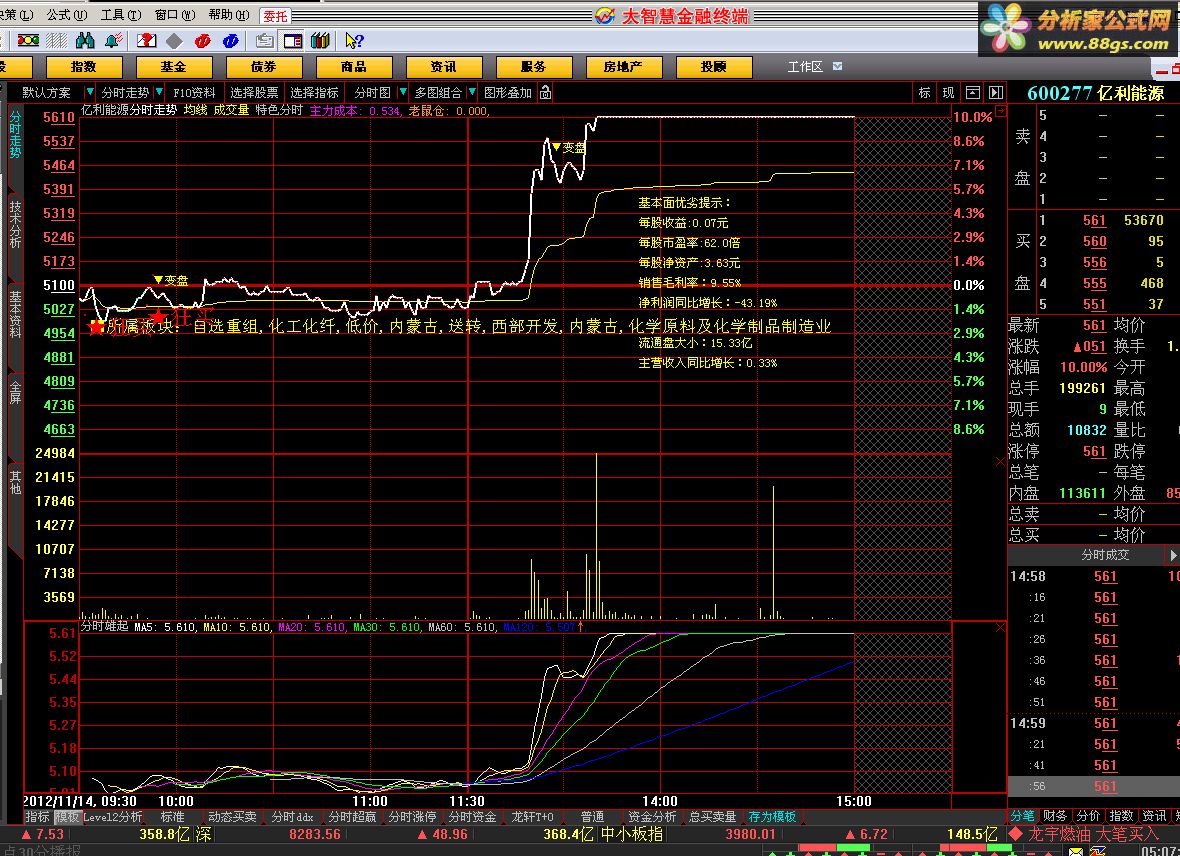Select the 技术分析 left sidebar tab
1180x856 pixels.
point(15,224)
